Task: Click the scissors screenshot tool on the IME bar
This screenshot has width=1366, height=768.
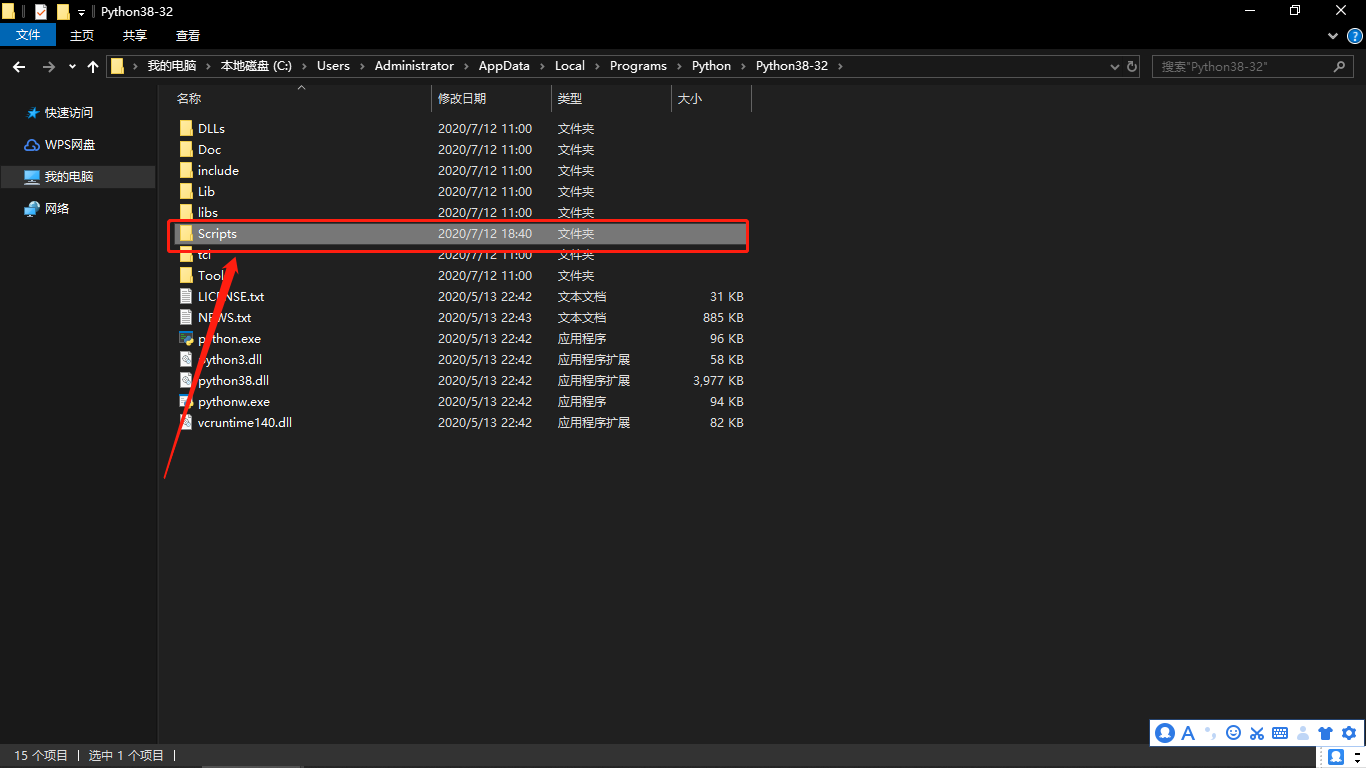Action: tap(1257, 733)
